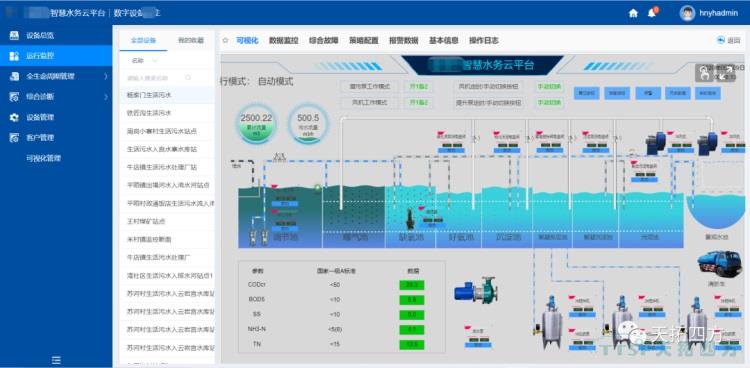Screen dimensions: 750x368
Task: Open the hnyhadmin user avatar
Action: pos(687,13)
